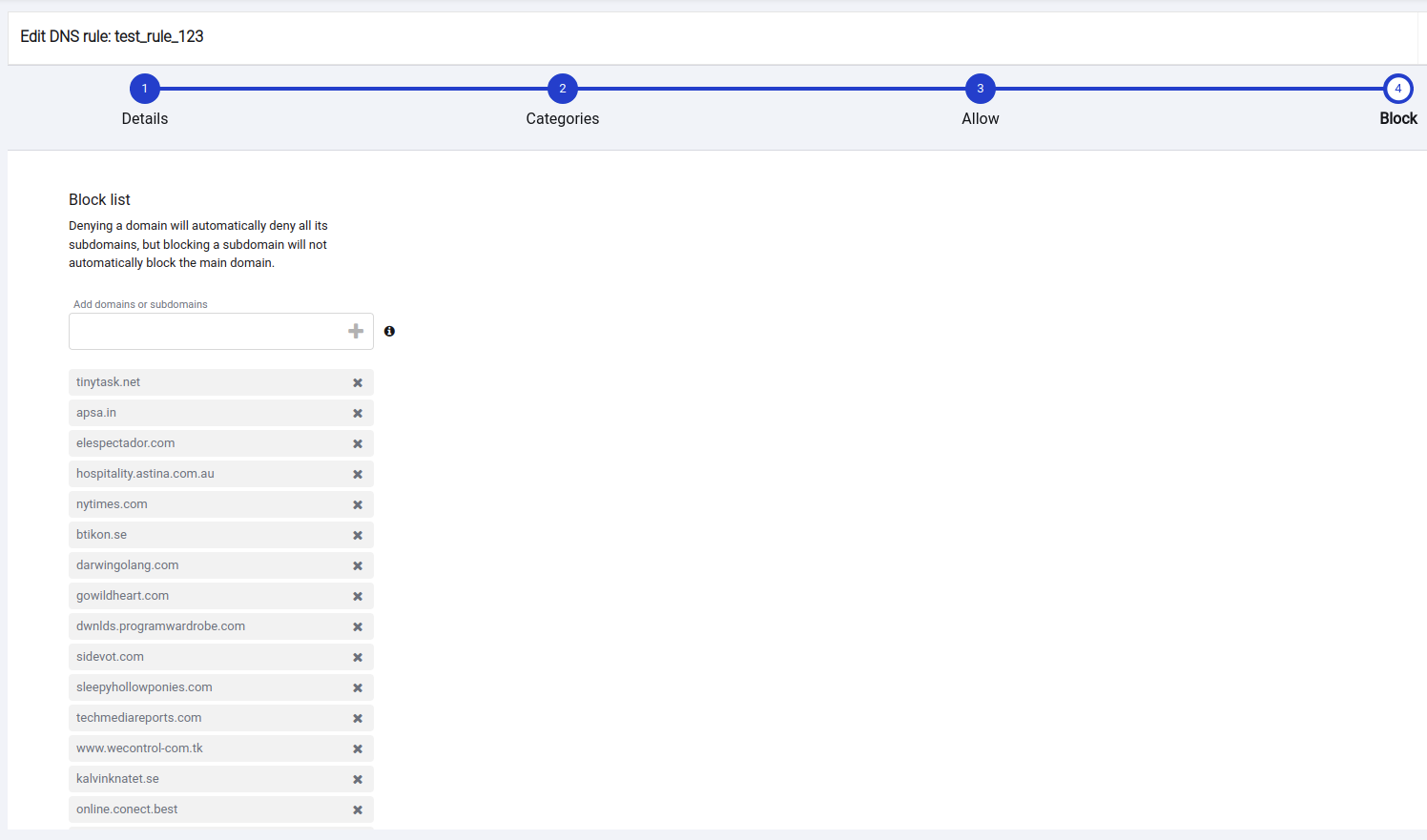1427x840 pixels.
Task: Remove darwingolang.com from blocked domains
Action: click(358, 565)
